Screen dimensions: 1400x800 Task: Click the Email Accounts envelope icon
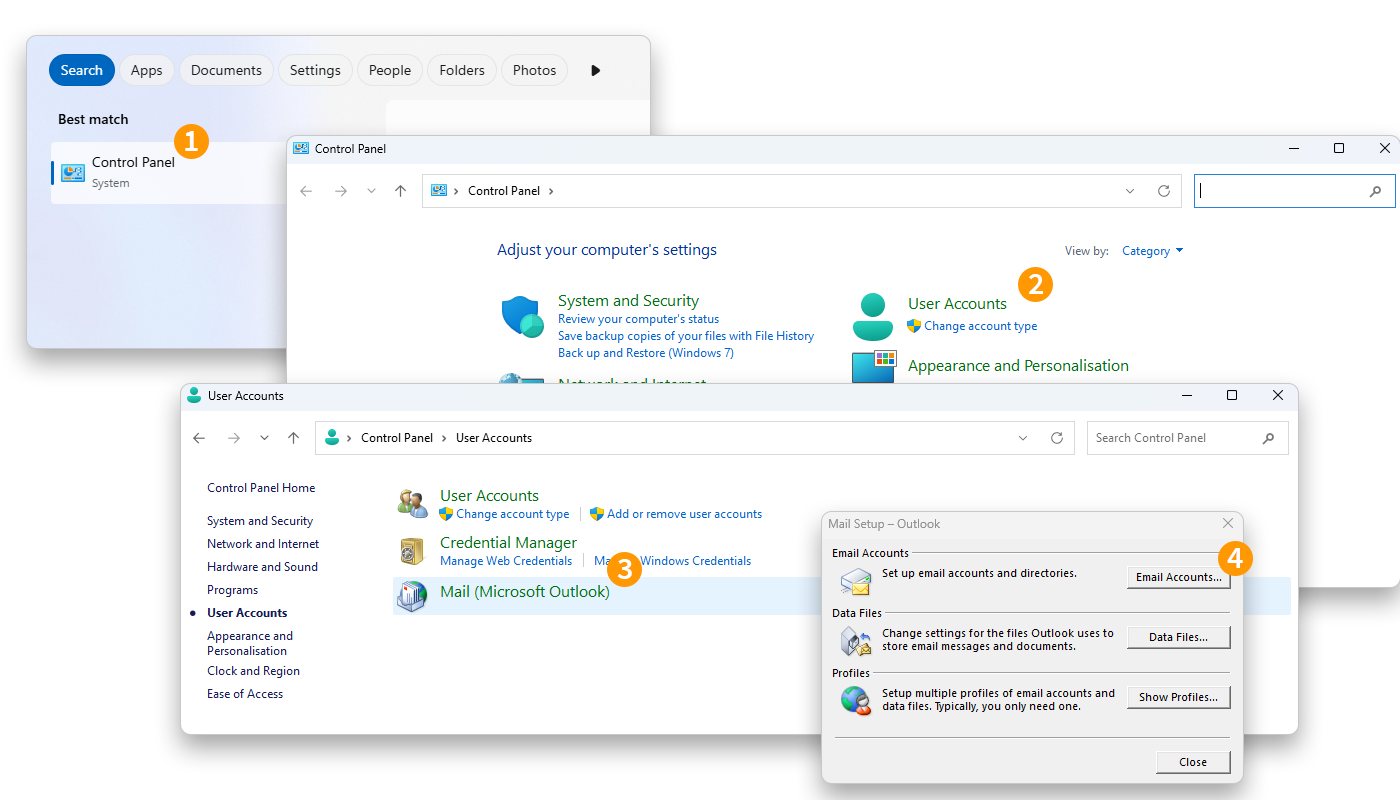coord(855,581)
